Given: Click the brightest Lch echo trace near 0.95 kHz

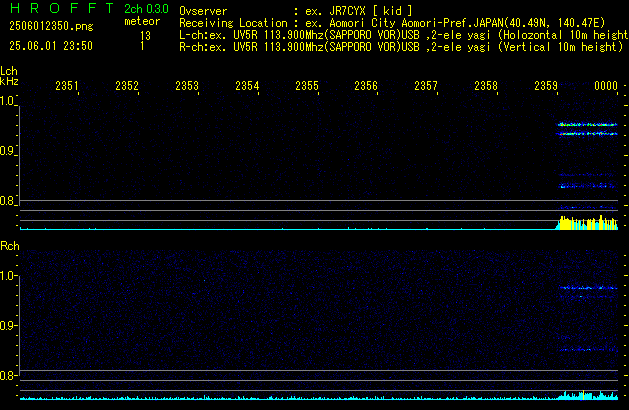Looking at the screenshot, I should (587, 124).
